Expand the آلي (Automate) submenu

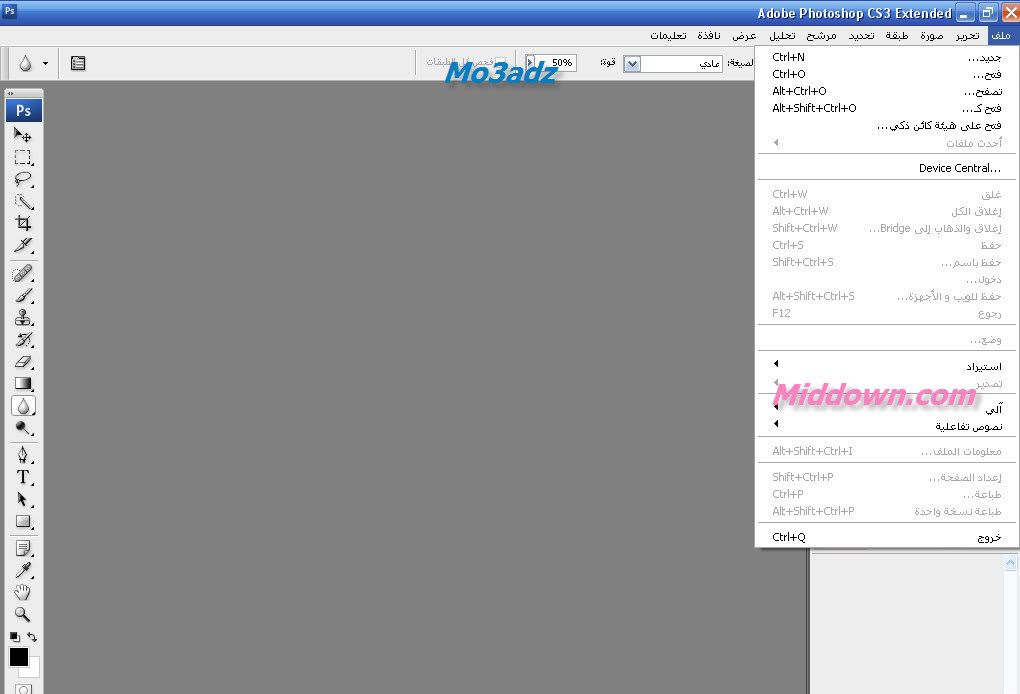tap(887, 409)
